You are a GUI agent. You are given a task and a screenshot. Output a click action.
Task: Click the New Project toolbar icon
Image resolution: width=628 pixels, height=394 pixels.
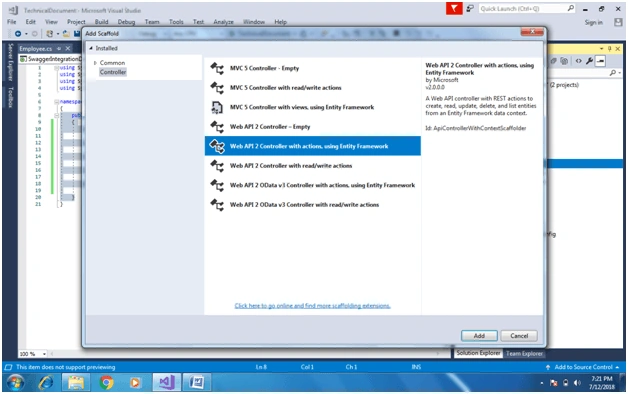(49, 34)
